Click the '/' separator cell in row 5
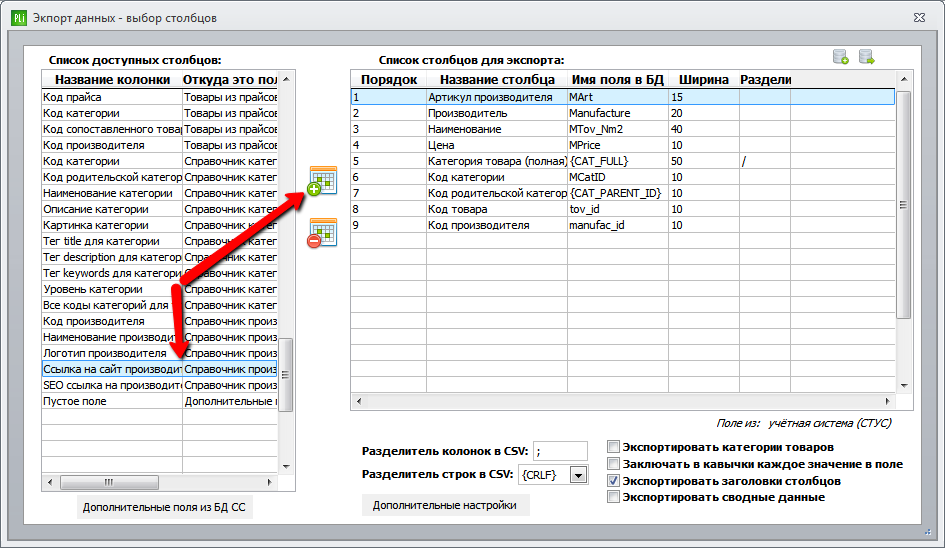The image size is (945, 548). [765, 161]
